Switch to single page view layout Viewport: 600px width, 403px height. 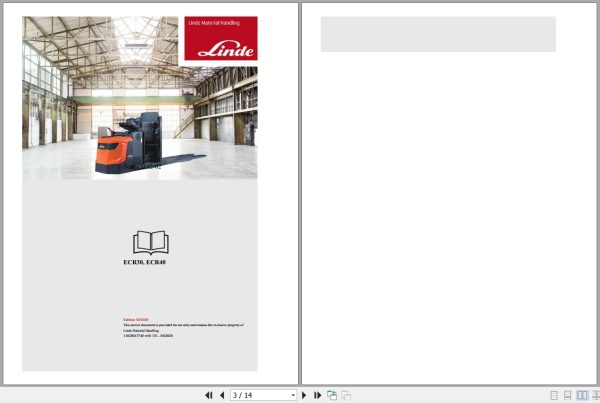(x=554, y=395)
